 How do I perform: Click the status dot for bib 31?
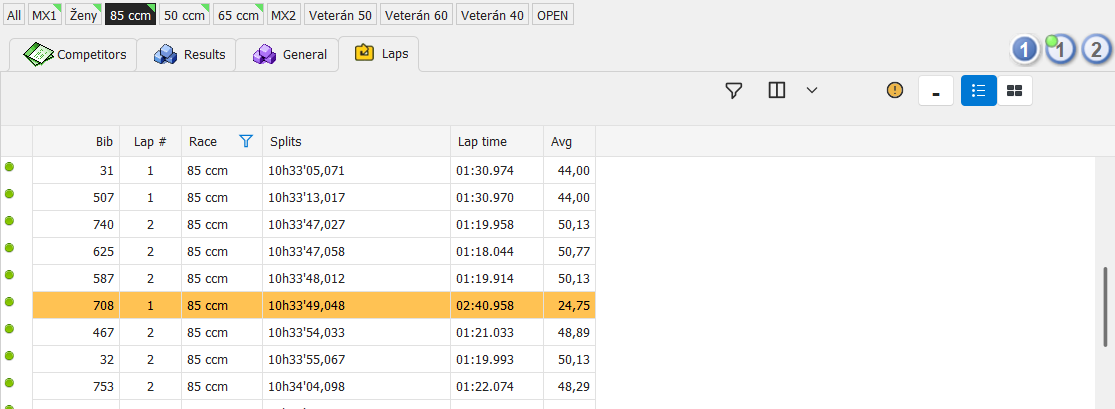pos(10,167)
